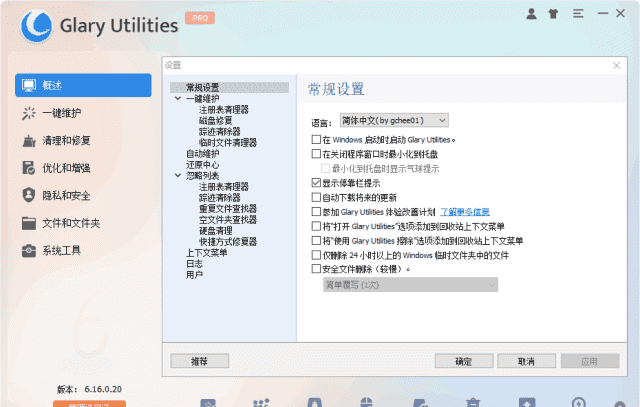Image resolution: width=640 pixels, height=407 pixels.
Task: Collapse the 忽略列表 tree node arrow
Action: pyautogui.click(x=178, y=176)
